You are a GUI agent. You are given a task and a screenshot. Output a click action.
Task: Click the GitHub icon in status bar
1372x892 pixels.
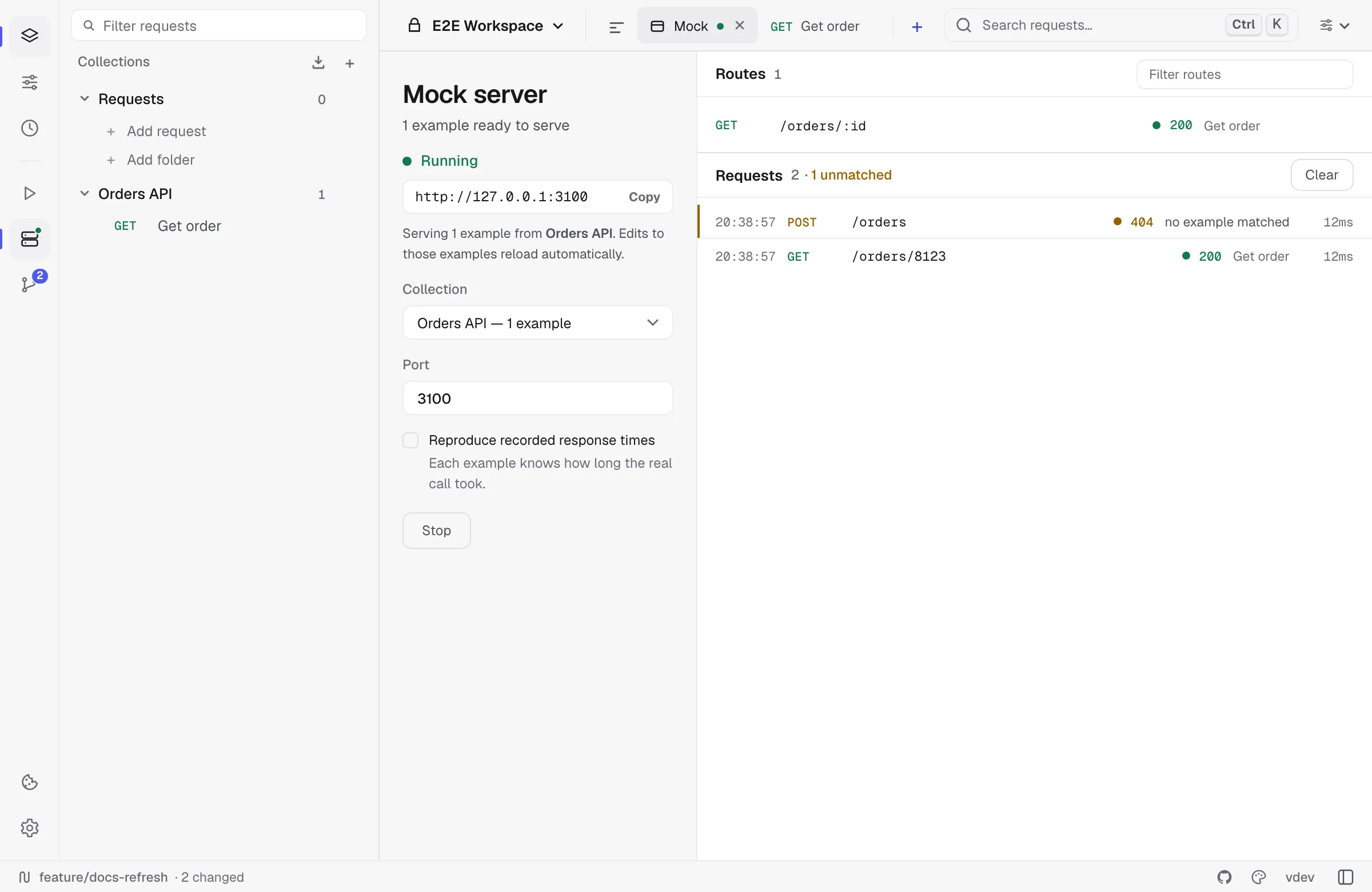click(1225, 877)
